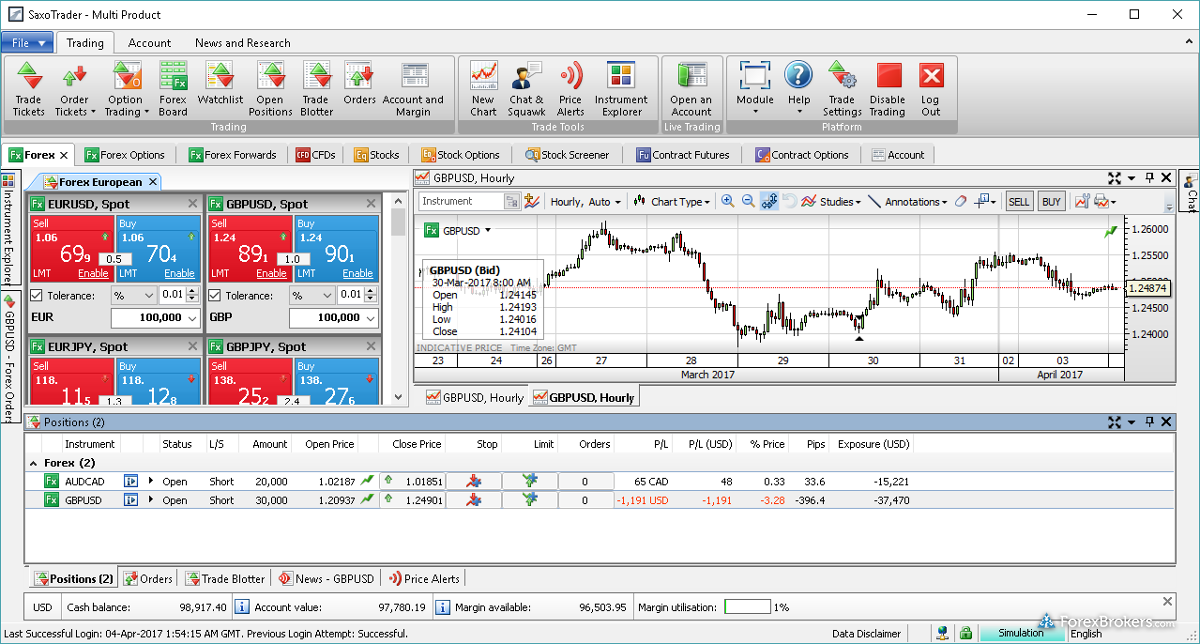Open the File menu
Viewport: 1200px width, 644px height.
[27, 43]
